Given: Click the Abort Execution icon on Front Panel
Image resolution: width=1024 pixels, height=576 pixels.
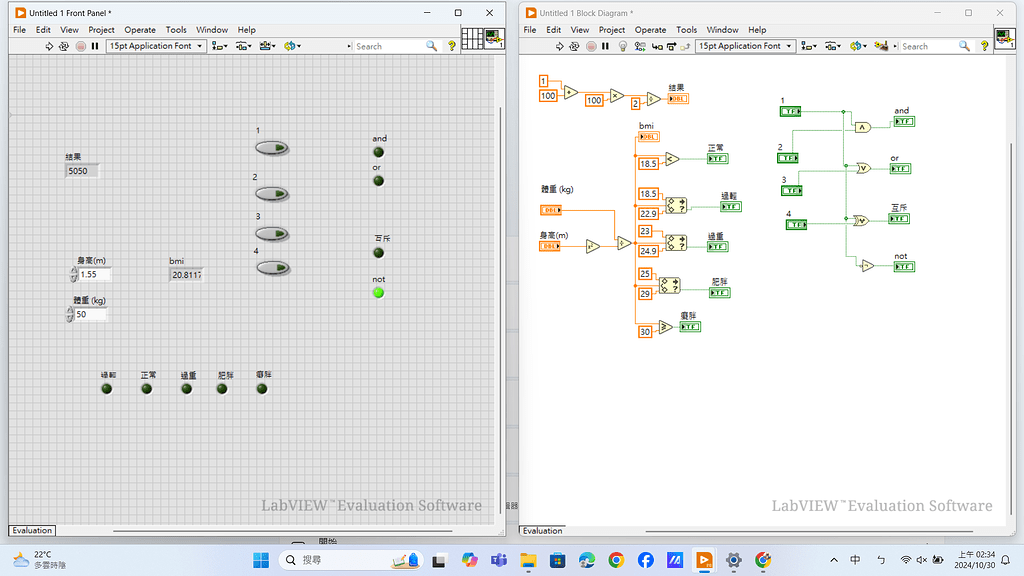Looking at the screenshot, I should (x=80, y=46).
